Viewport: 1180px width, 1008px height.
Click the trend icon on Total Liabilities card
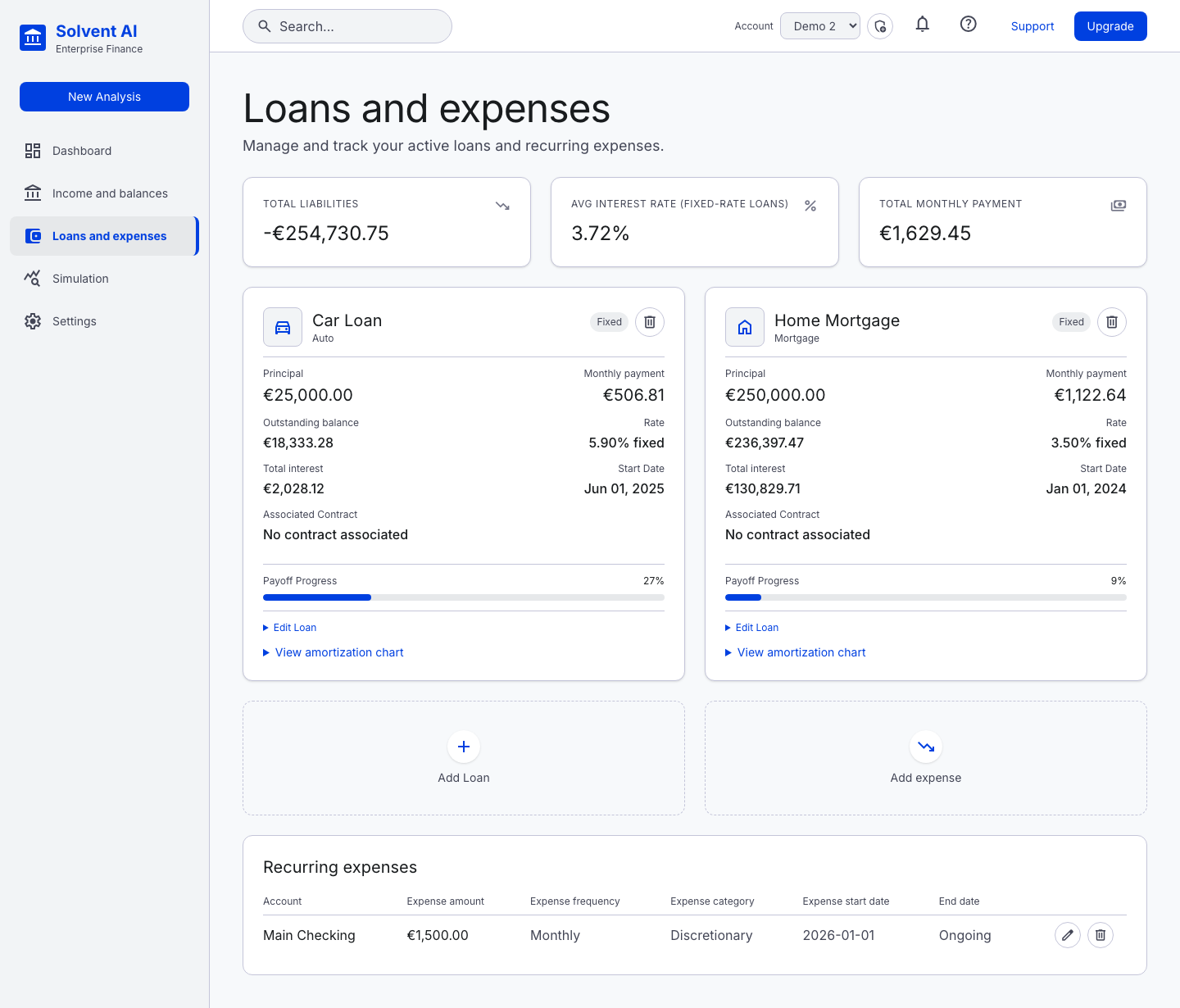(503, 206)
